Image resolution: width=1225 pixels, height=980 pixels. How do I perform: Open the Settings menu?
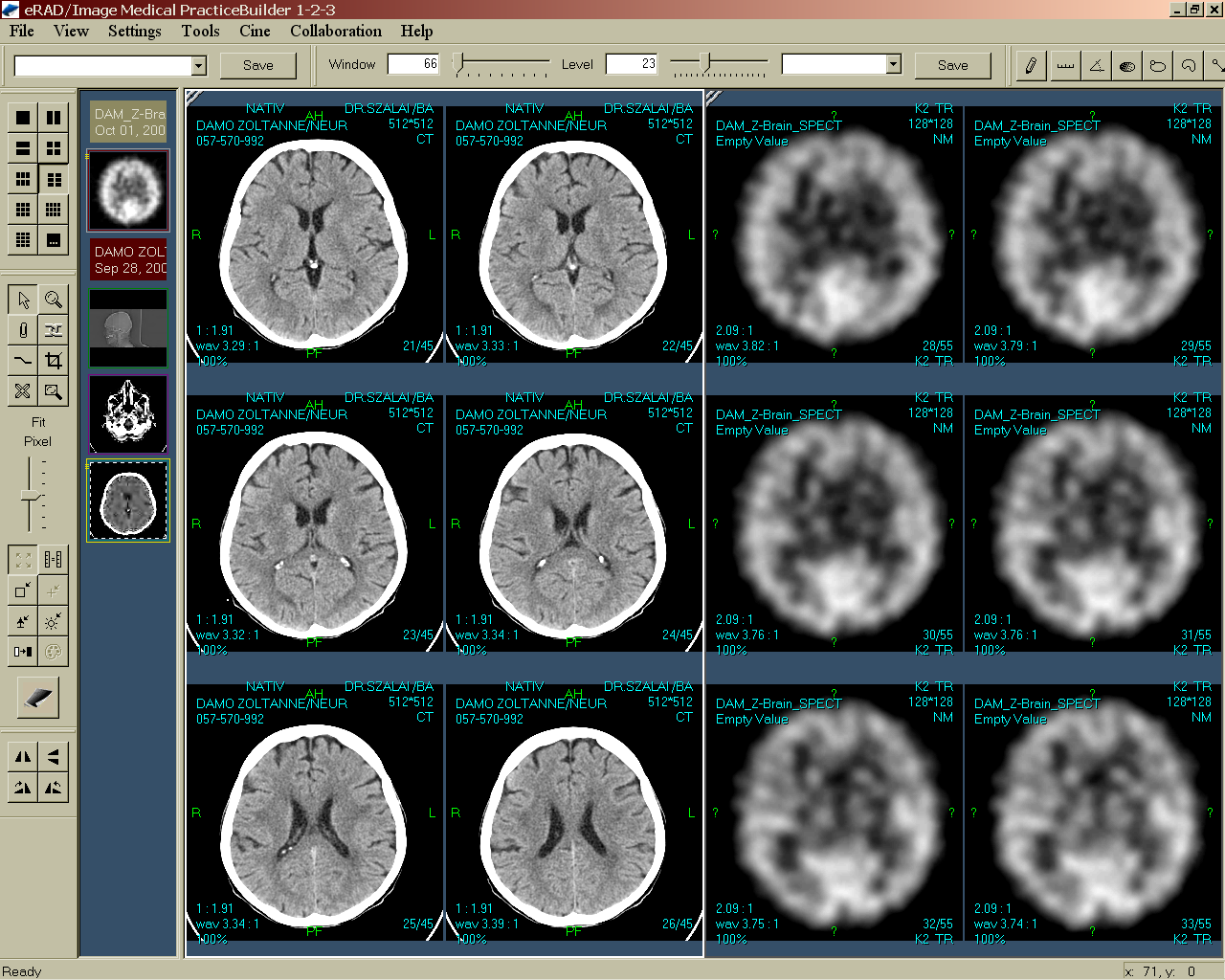[x=135, y=31]
